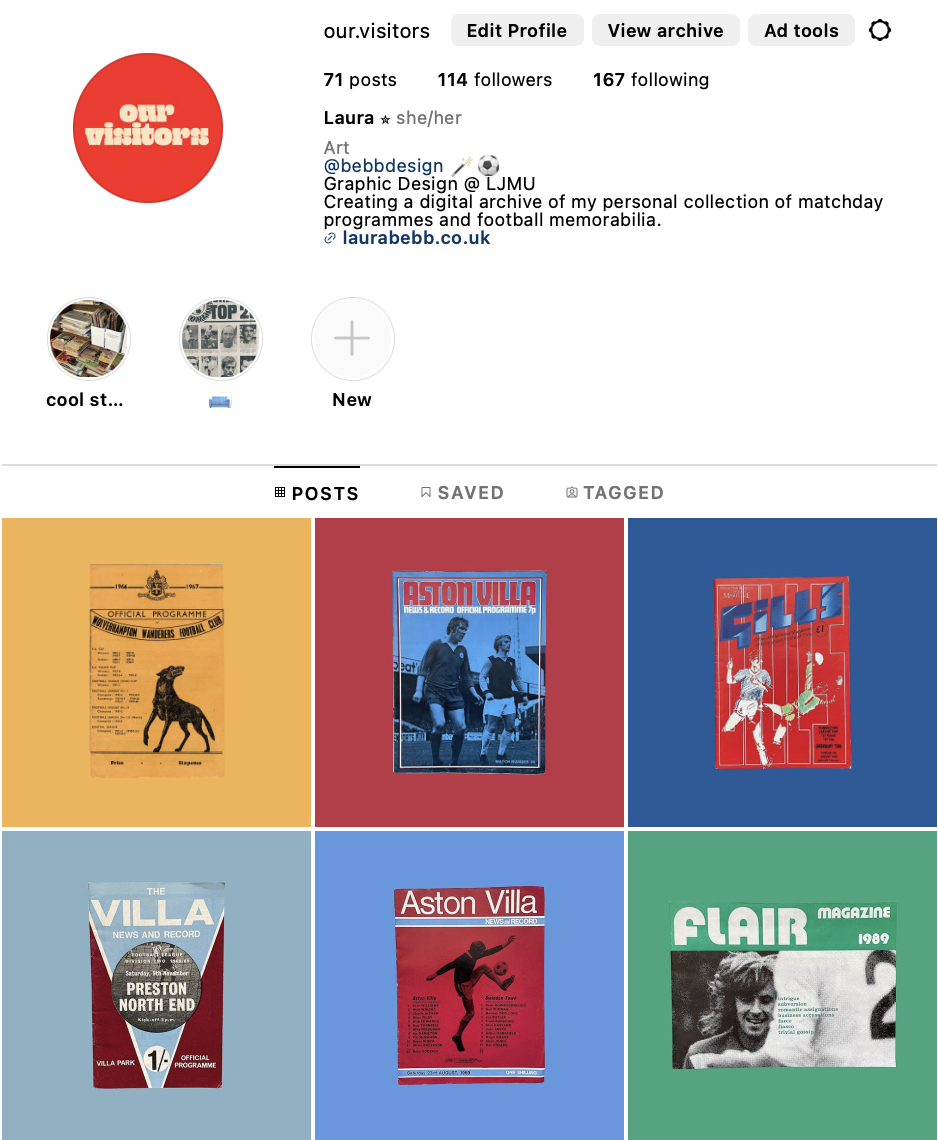
Task: Click the our visitors profile picture
Action: [x=148, y=128]
